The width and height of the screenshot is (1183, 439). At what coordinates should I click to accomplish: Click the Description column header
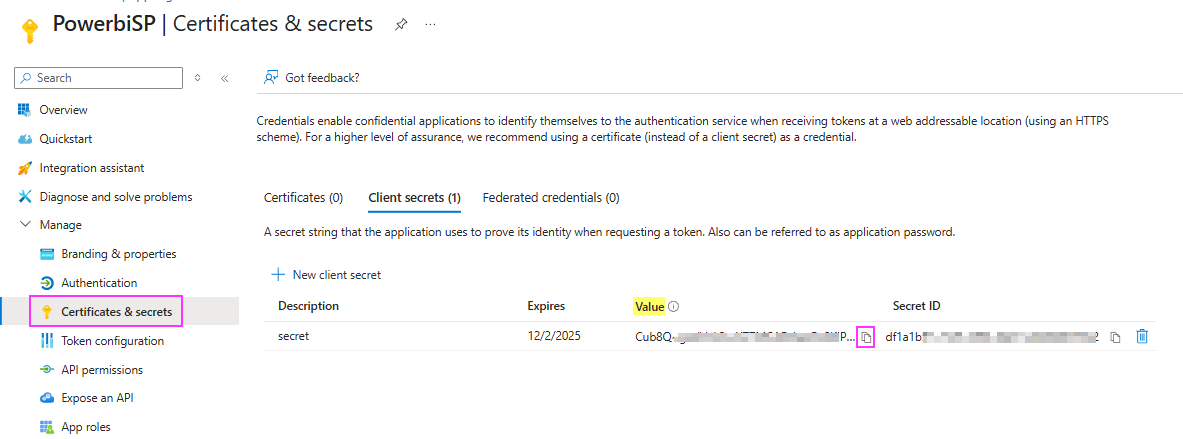[x=309, y=306]
